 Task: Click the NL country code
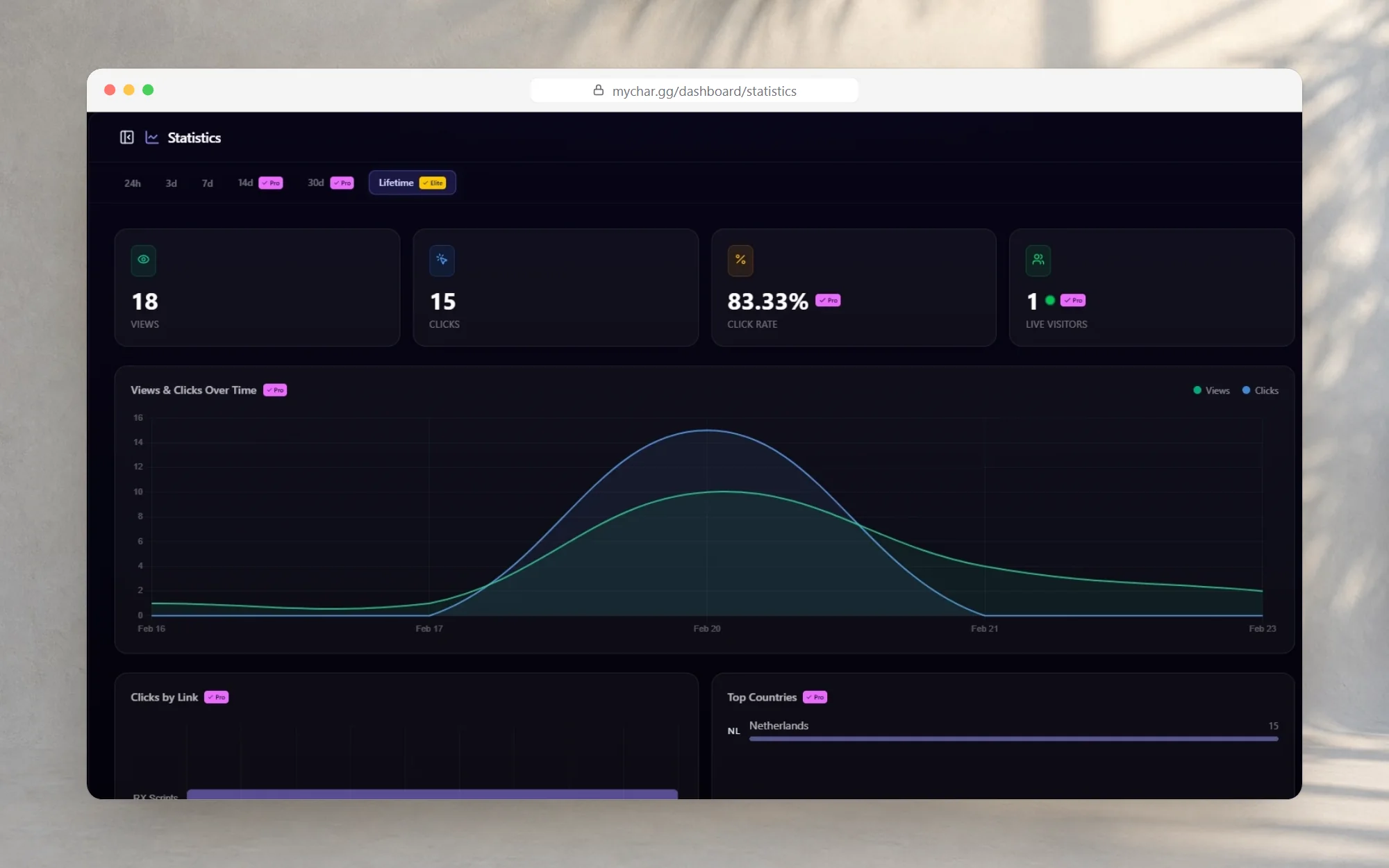pyautogui.click(x=733, y=731)
